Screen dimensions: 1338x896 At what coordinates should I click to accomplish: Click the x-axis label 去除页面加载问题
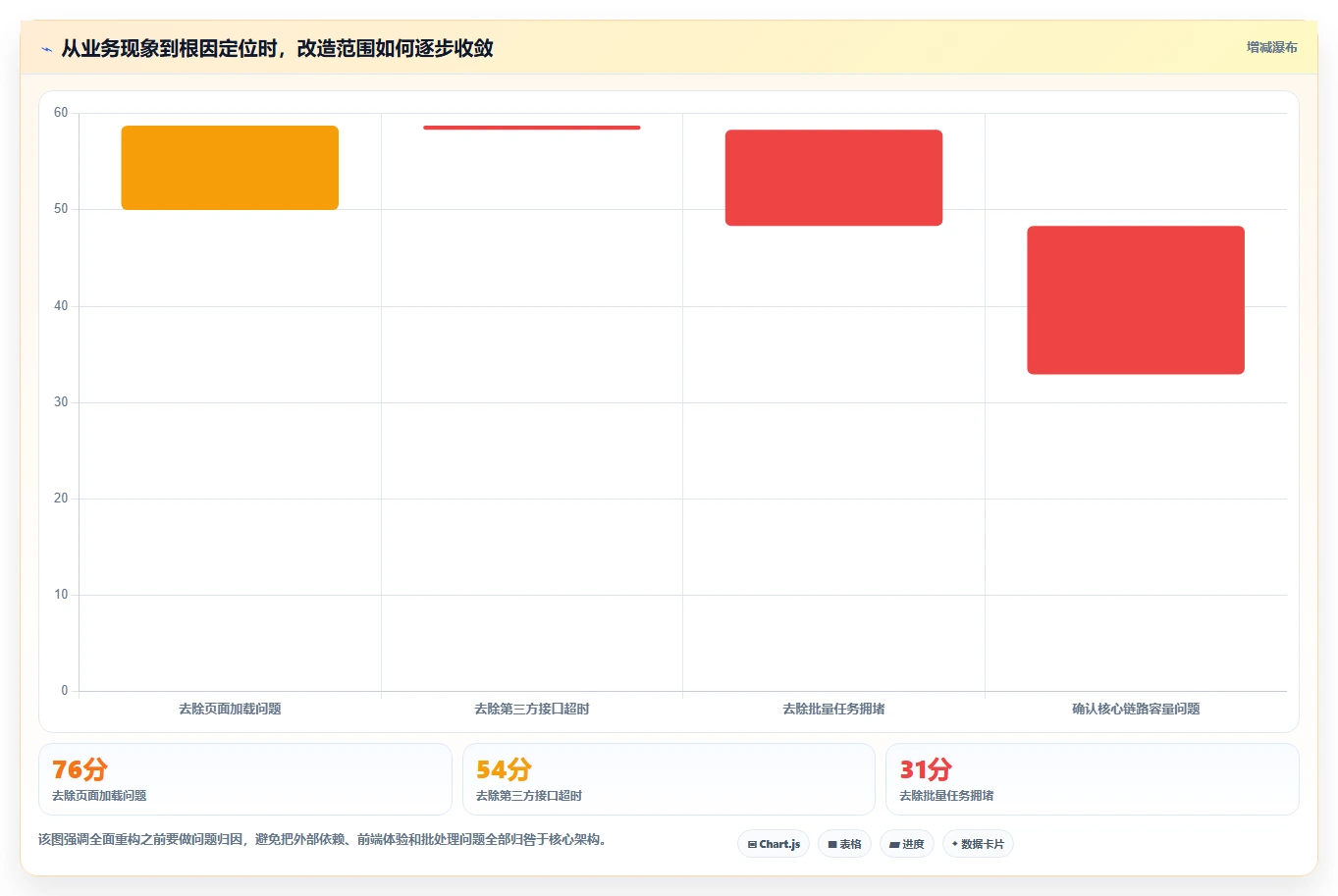click(230, 709)
